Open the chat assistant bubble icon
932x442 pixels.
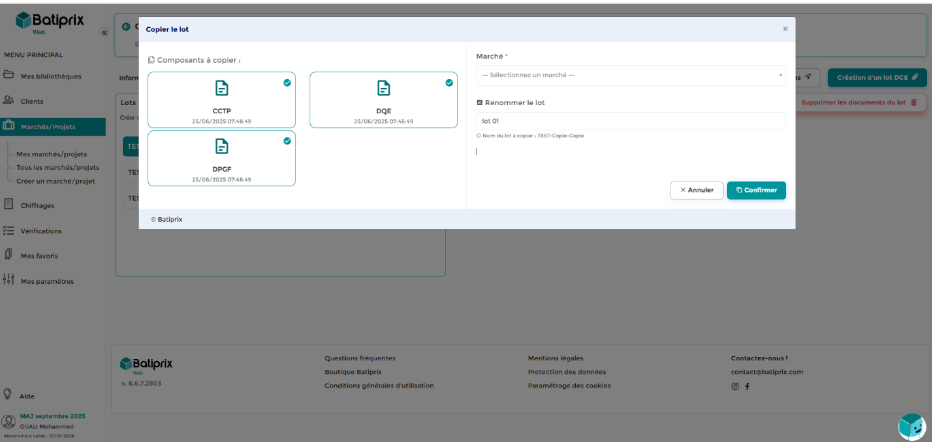click(x=911, y=426)
